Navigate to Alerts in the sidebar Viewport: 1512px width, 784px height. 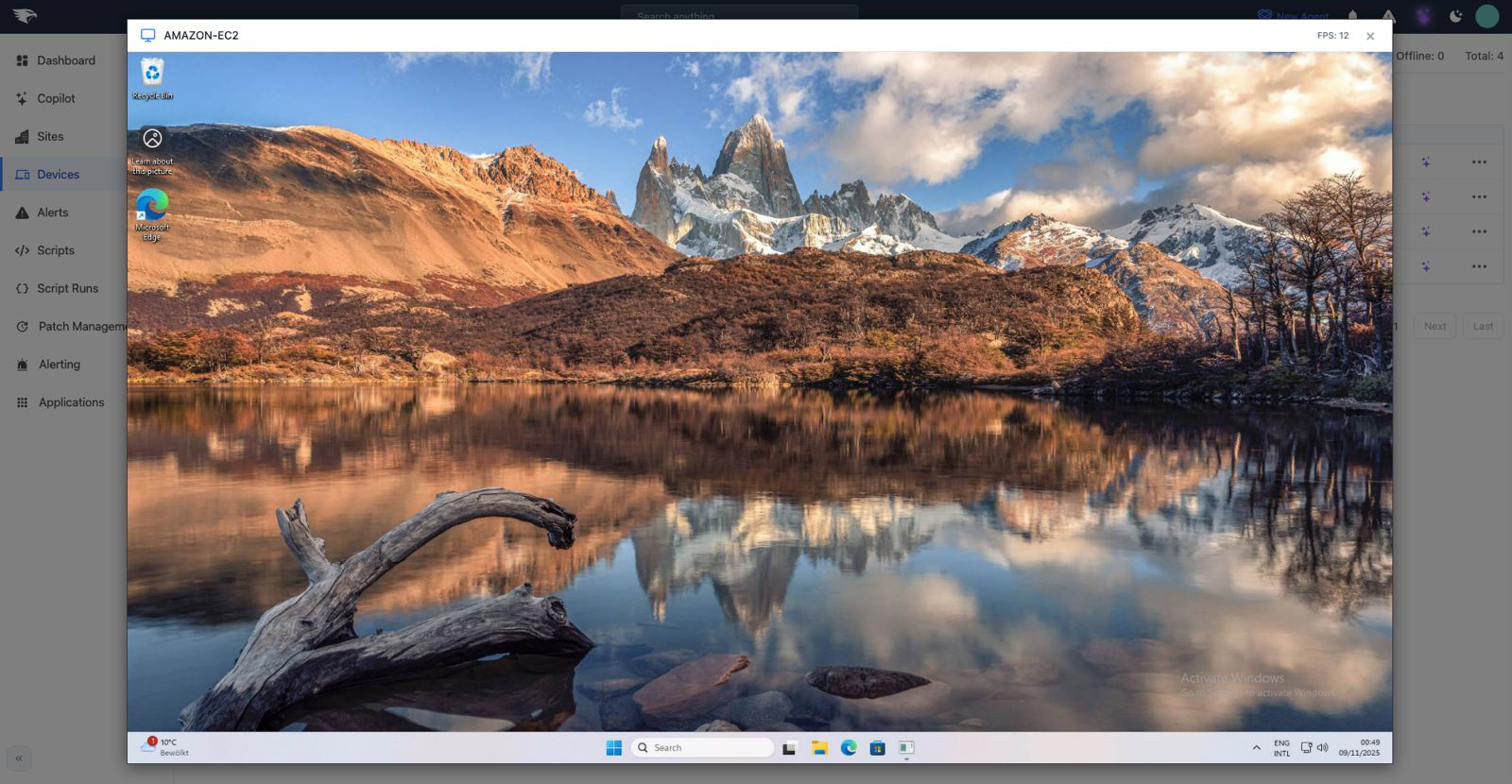tap(52, 213)
